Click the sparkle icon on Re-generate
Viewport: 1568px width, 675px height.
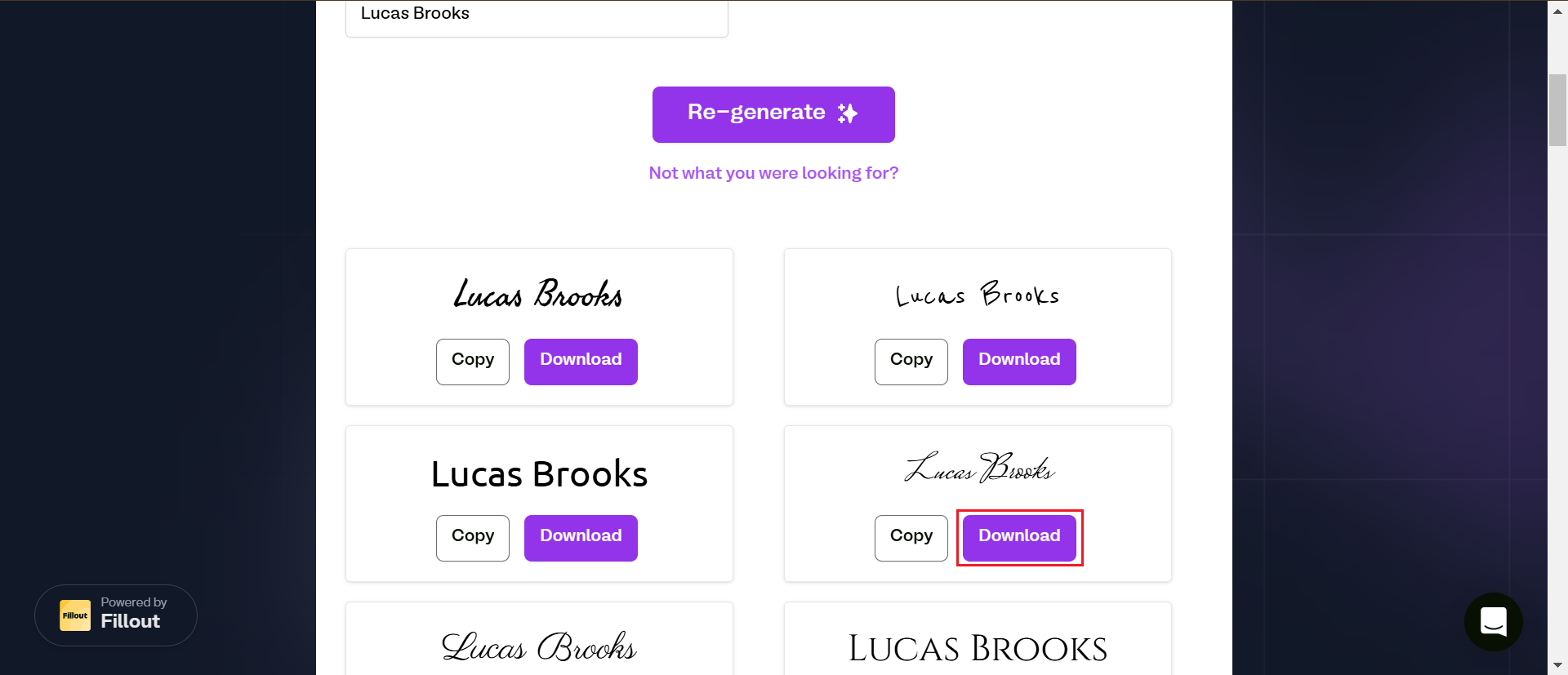click(848, 113)
